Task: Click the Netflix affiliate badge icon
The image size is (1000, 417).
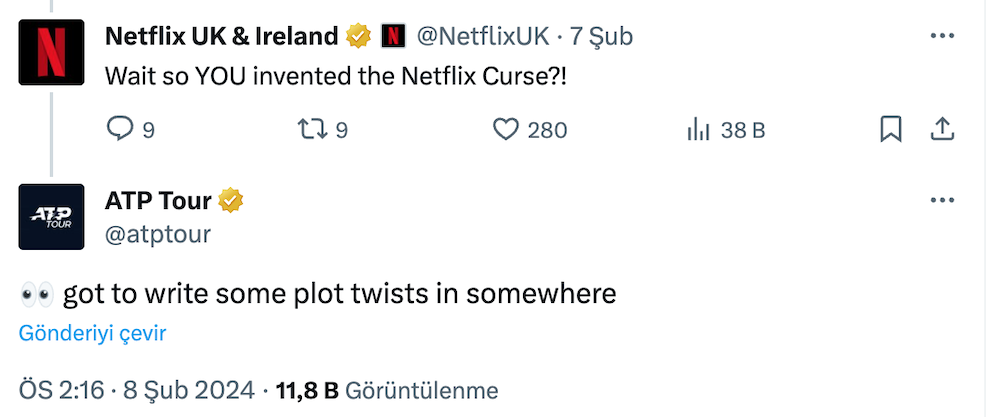Action: click(393, 37)
